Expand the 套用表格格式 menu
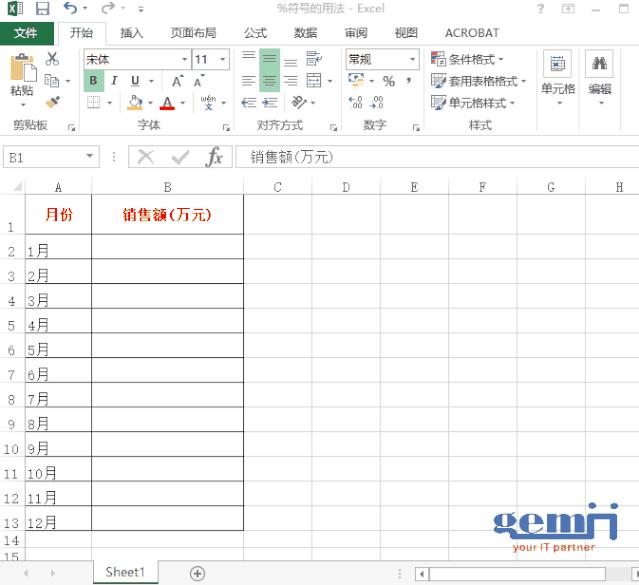 tap(478, 81)
